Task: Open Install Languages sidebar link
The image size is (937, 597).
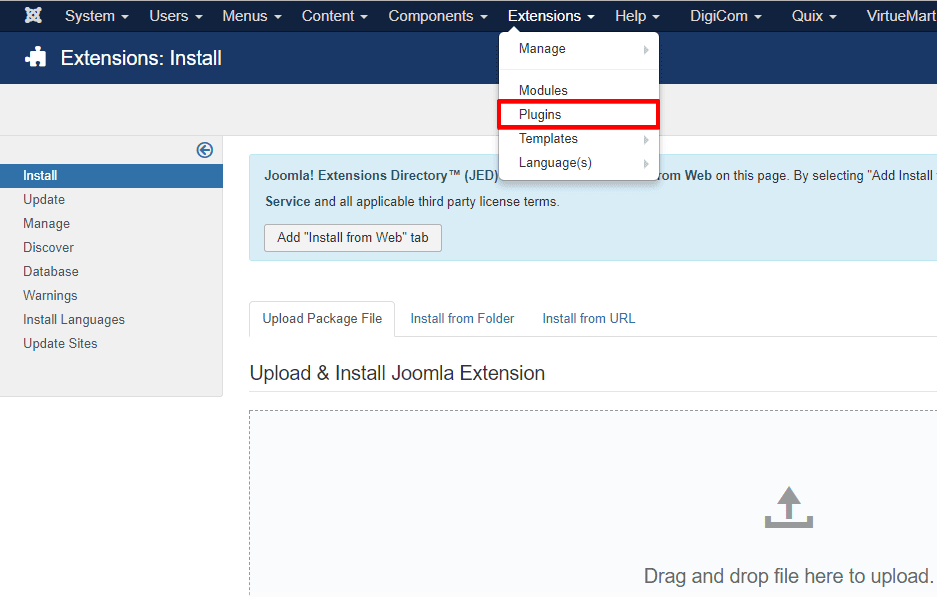Action: coord(74,320)
